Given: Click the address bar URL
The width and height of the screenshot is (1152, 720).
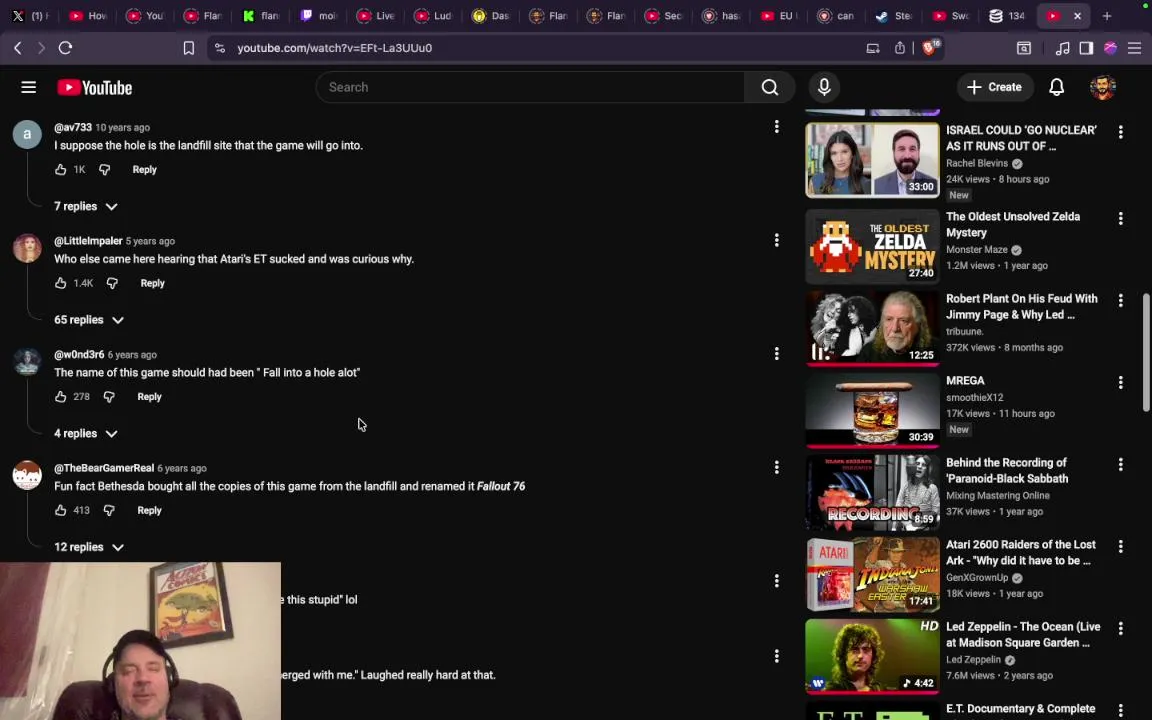Looking at the screenshot, I should click(x=334, y=48).
